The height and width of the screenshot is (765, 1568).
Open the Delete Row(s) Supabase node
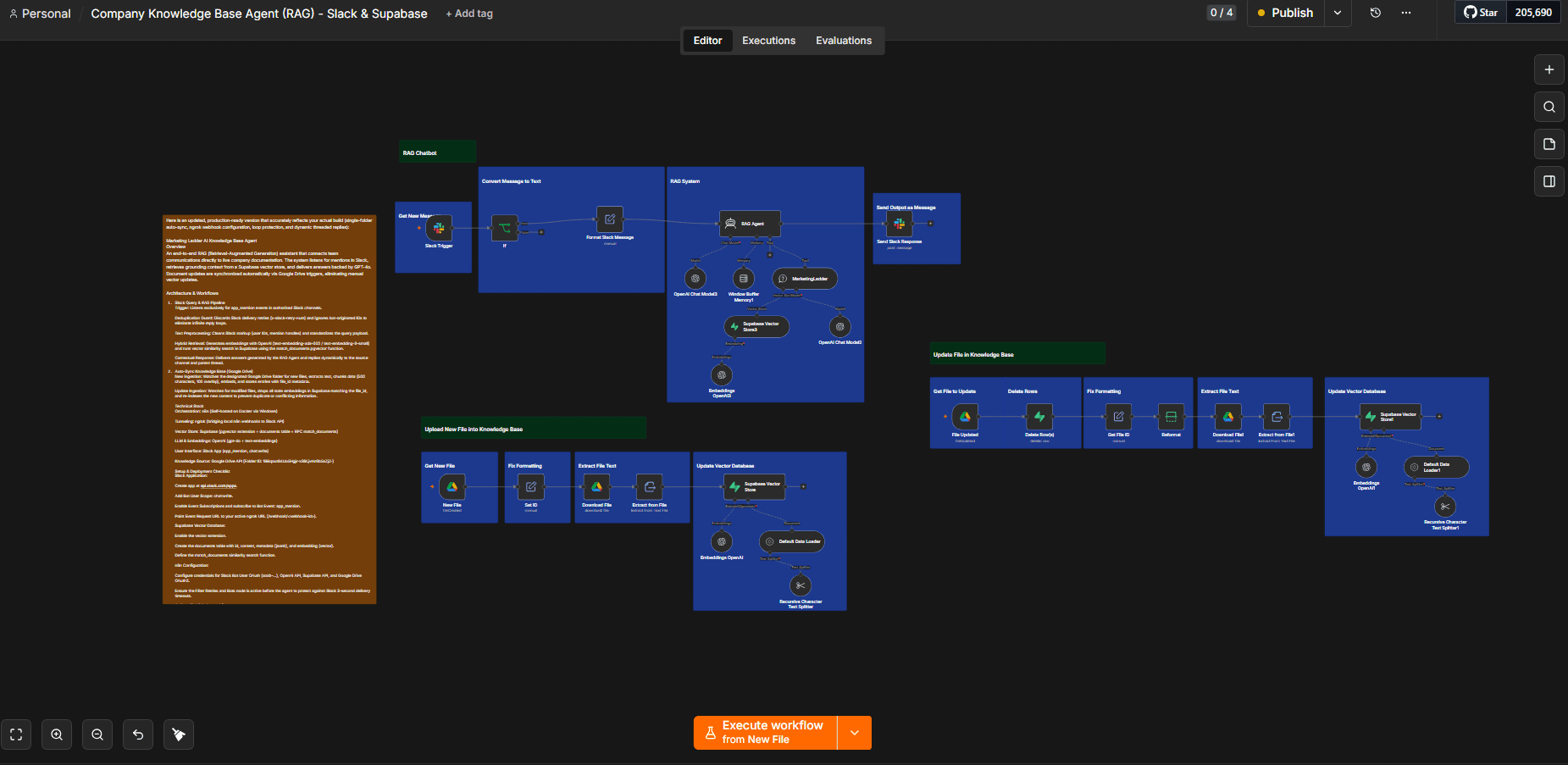pyautogui.click(x=1039, y=416)
